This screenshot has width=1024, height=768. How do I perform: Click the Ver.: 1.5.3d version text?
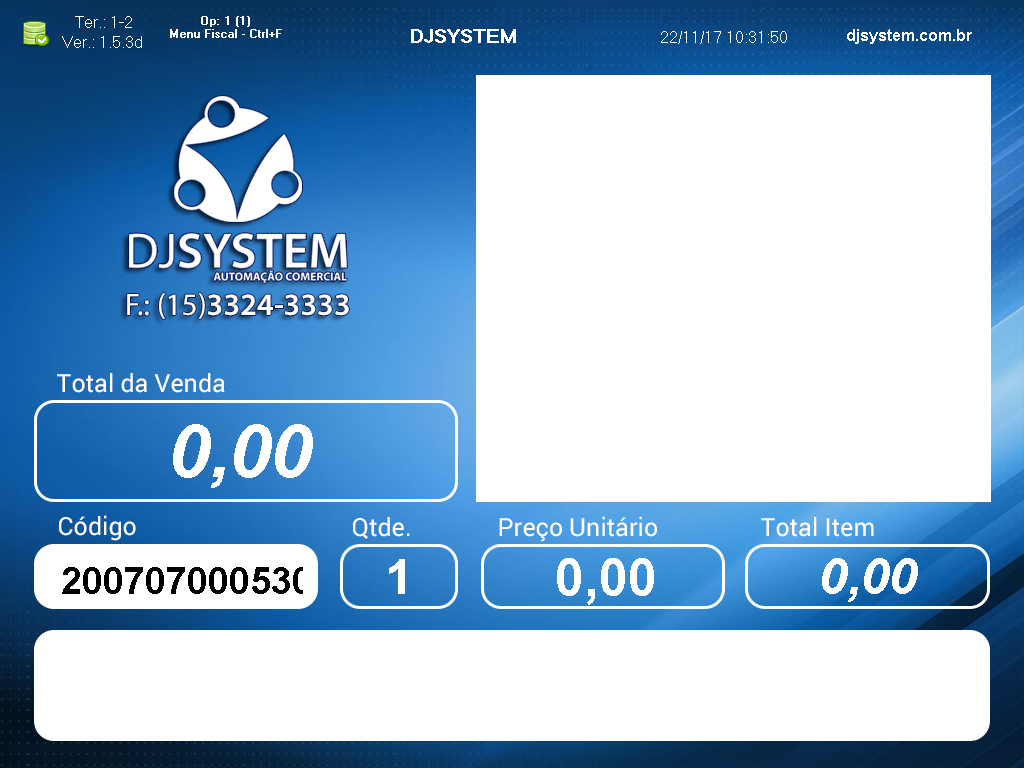103,42
